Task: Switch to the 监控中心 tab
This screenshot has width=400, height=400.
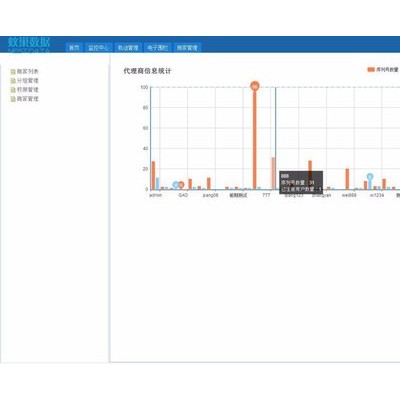Action: [98, 48]
